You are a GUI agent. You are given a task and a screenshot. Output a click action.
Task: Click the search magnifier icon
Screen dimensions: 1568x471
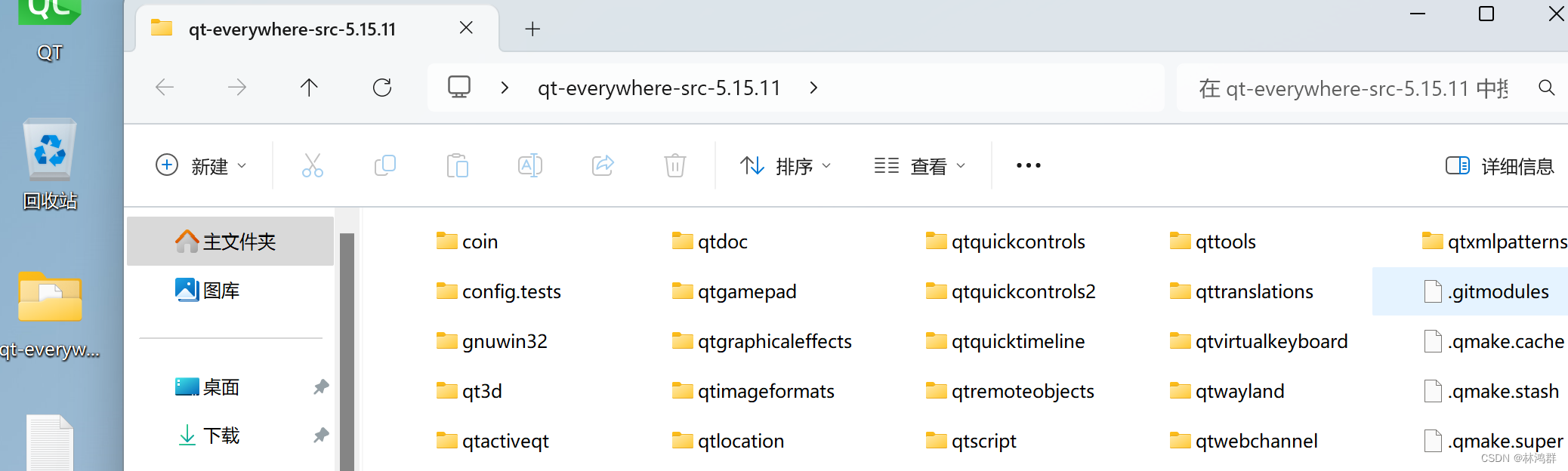[x=1546, y=88]
